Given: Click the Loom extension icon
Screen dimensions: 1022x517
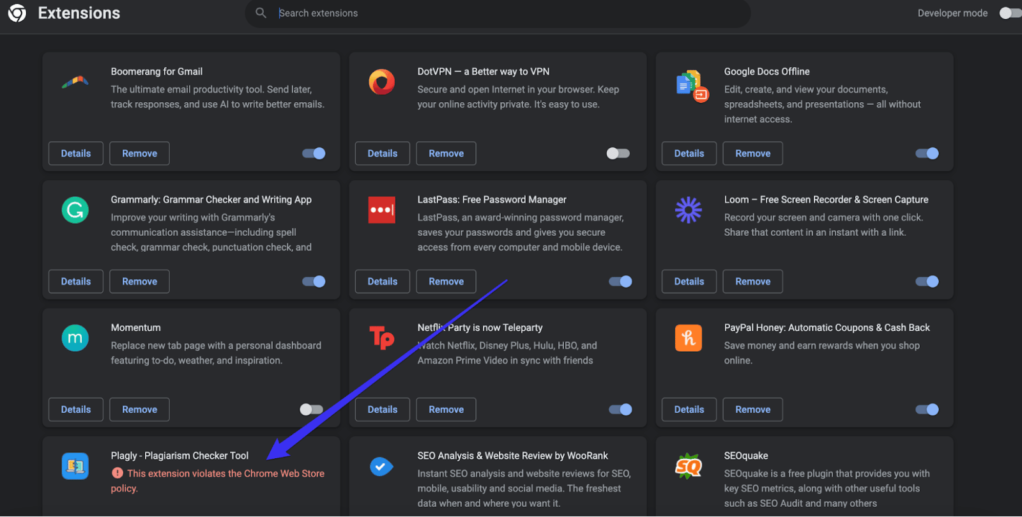Looking at the screenshot, I should click(x=688, y=210).
